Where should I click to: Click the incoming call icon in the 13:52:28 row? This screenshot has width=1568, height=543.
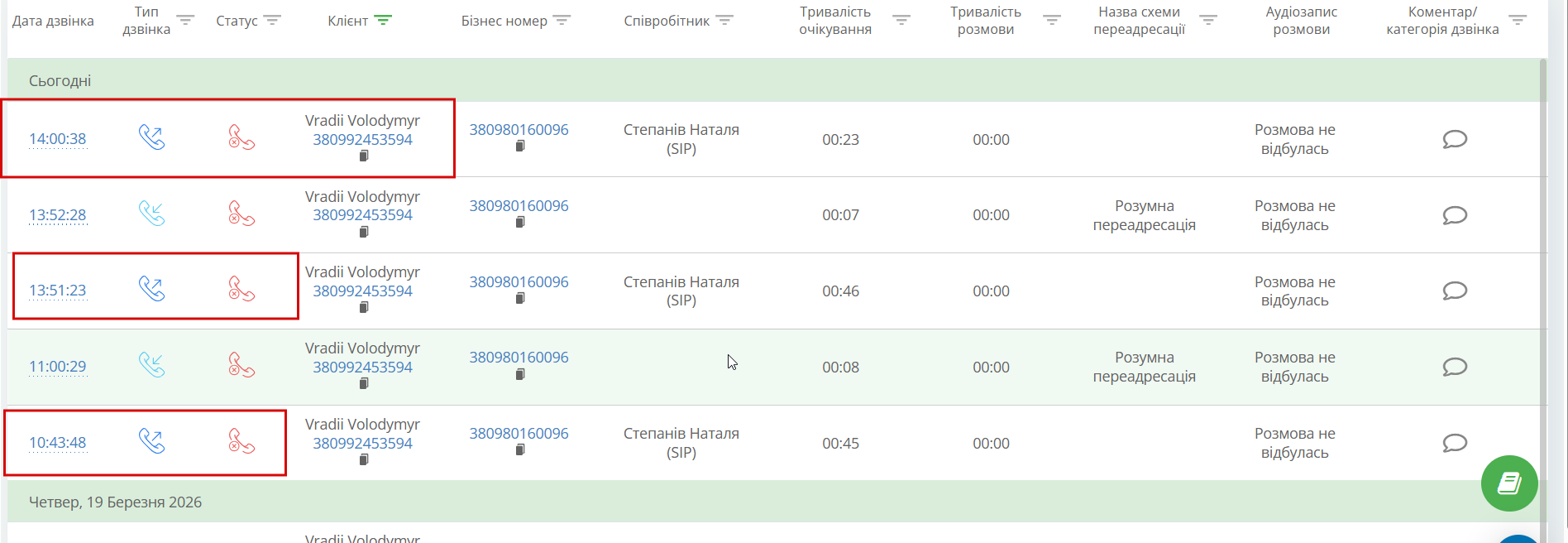pyautogui.click(x=151, y=214)
